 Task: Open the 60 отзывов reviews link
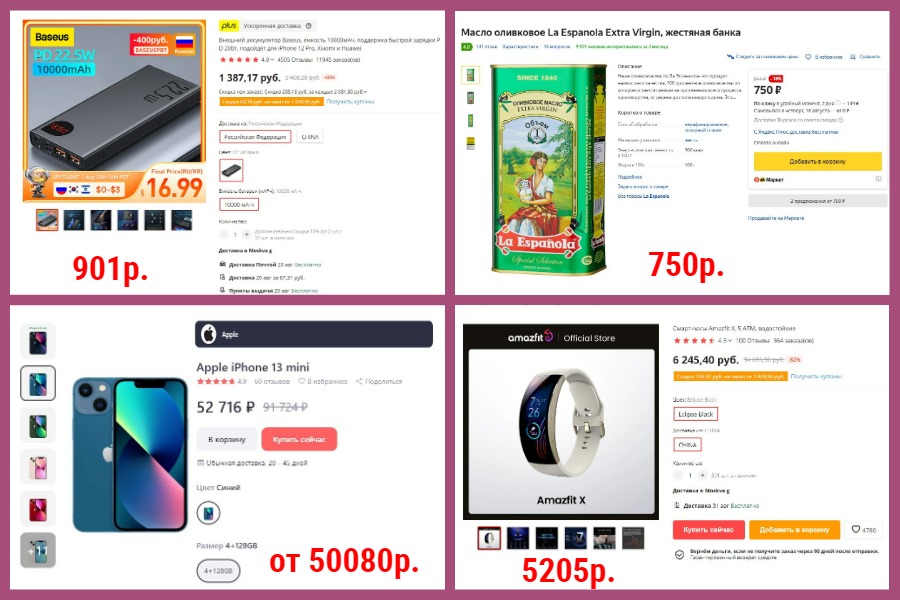pyautogui.click(x=271, y=381)
